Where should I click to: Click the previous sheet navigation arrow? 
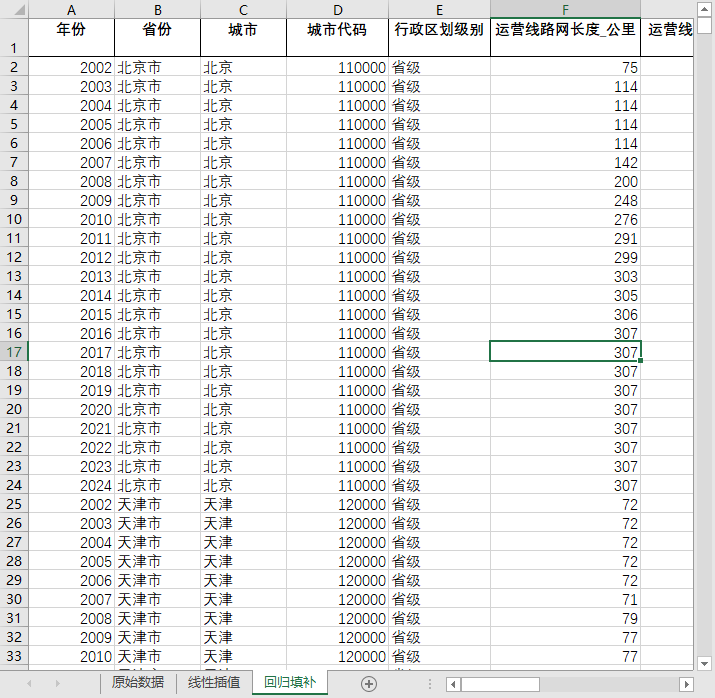pos(30,683)
